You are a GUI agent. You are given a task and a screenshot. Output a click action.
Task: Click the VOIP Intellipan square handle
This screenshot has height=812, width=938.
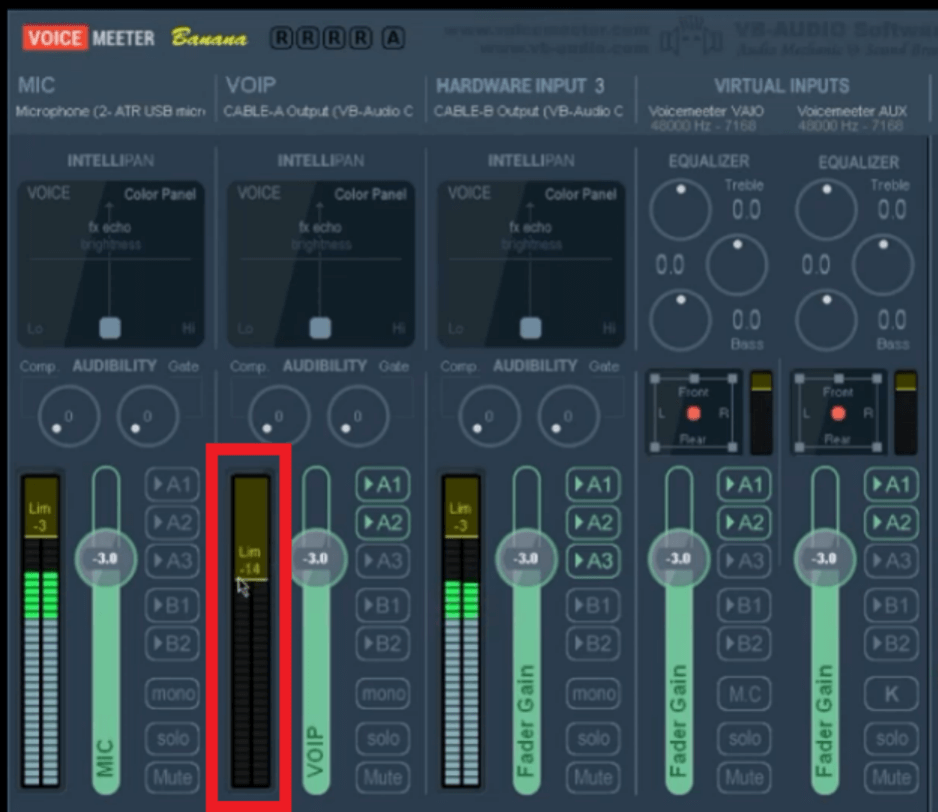click(320, 328)
